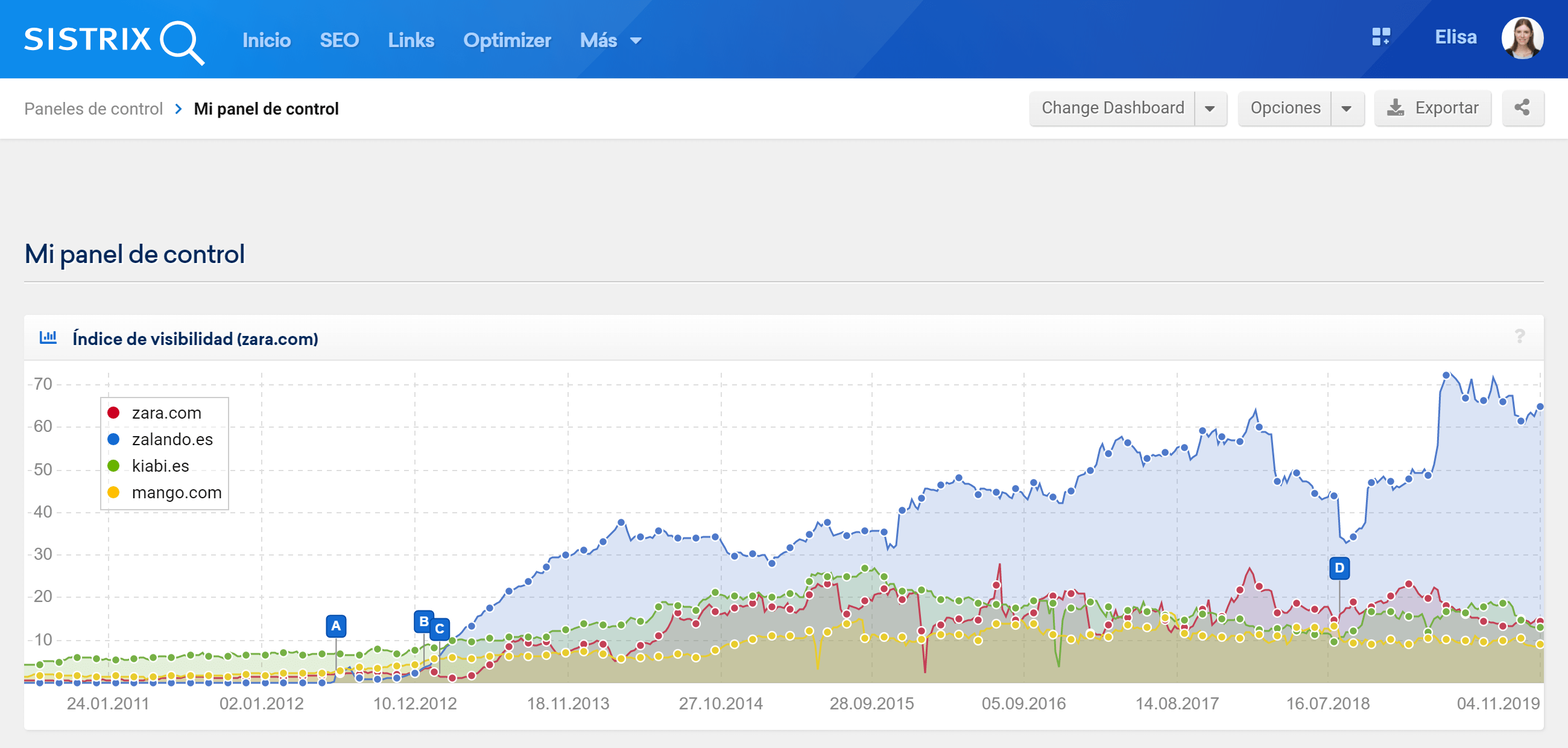Export the dashboard with Exportar
The width and height of the screenshot is (1568, 748).
pyautogui.click(x=1432, y=108)
